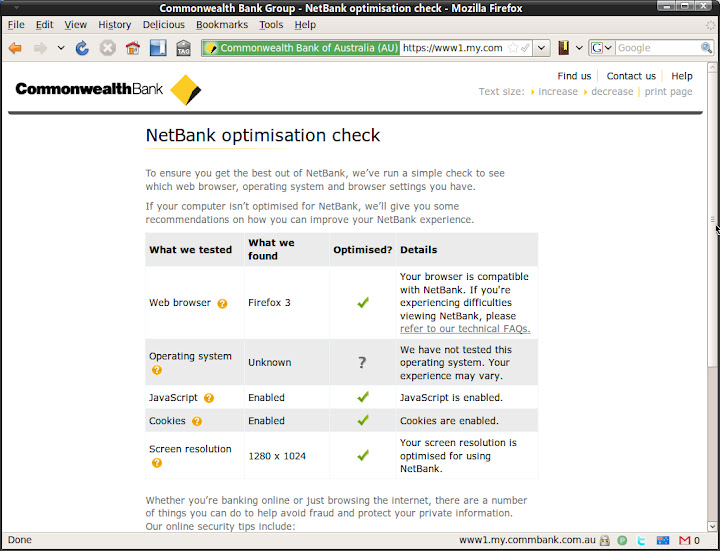Go back with the orange Back arrow
The width and height of the screenshot is (720, 551).
[15, 48]
